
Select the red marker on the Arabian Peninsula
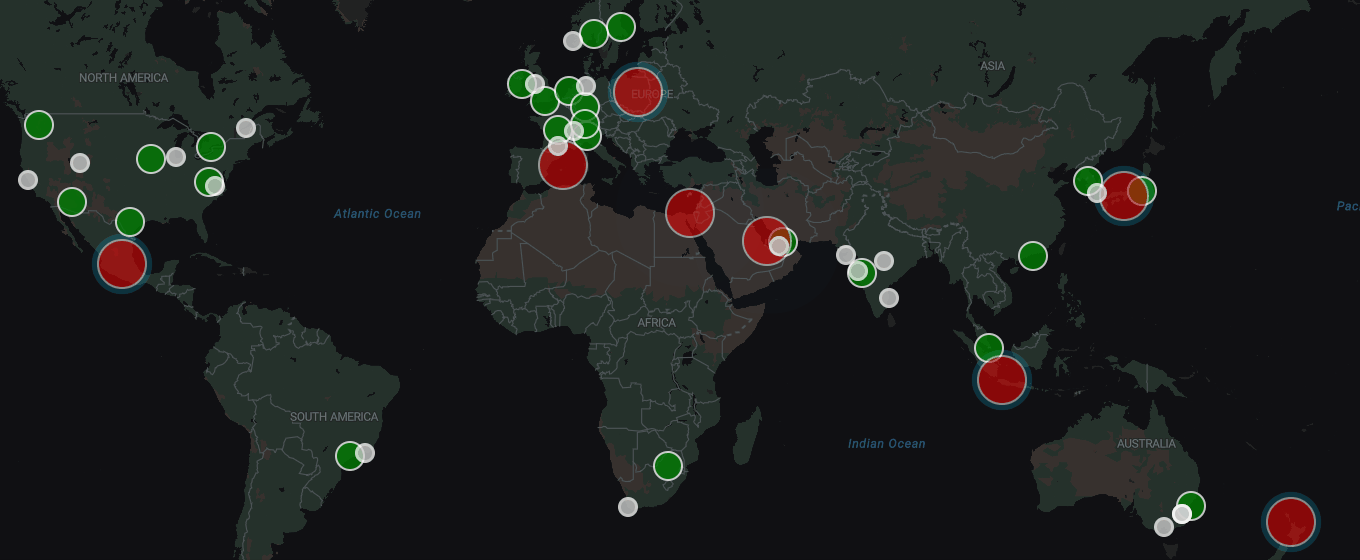pyautogui.click(x=766, y=241)
